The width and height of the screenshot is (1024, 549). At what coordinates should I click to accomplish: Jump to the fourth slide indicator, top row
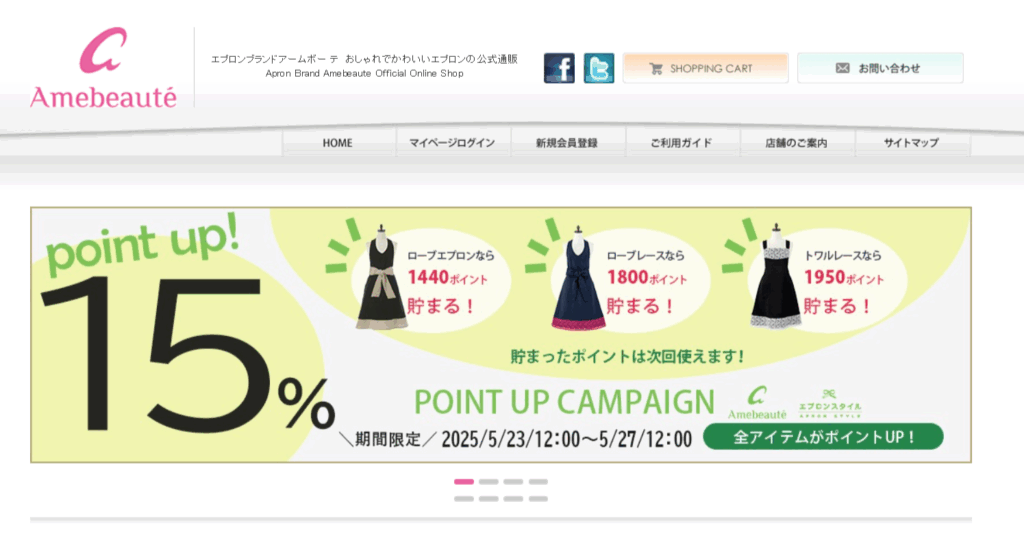[538, 482]
